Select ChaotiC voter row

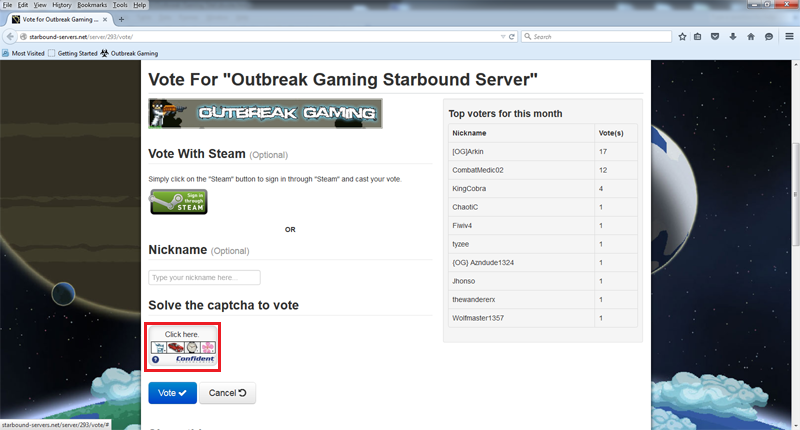pos(544,207)
